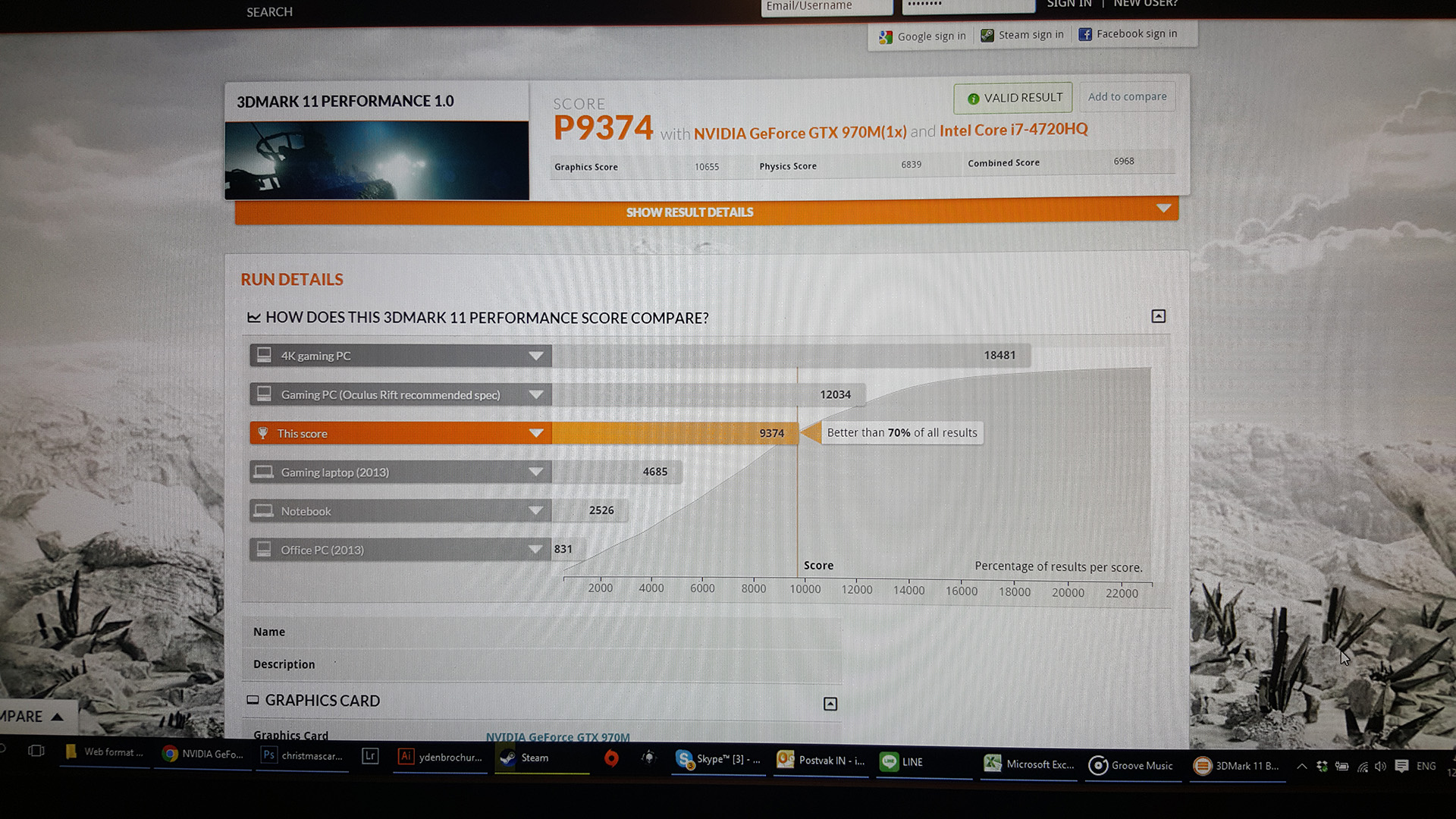Open the Skype taskbar window
Screen dimensions: 1456x819
[x=718, y=759]
